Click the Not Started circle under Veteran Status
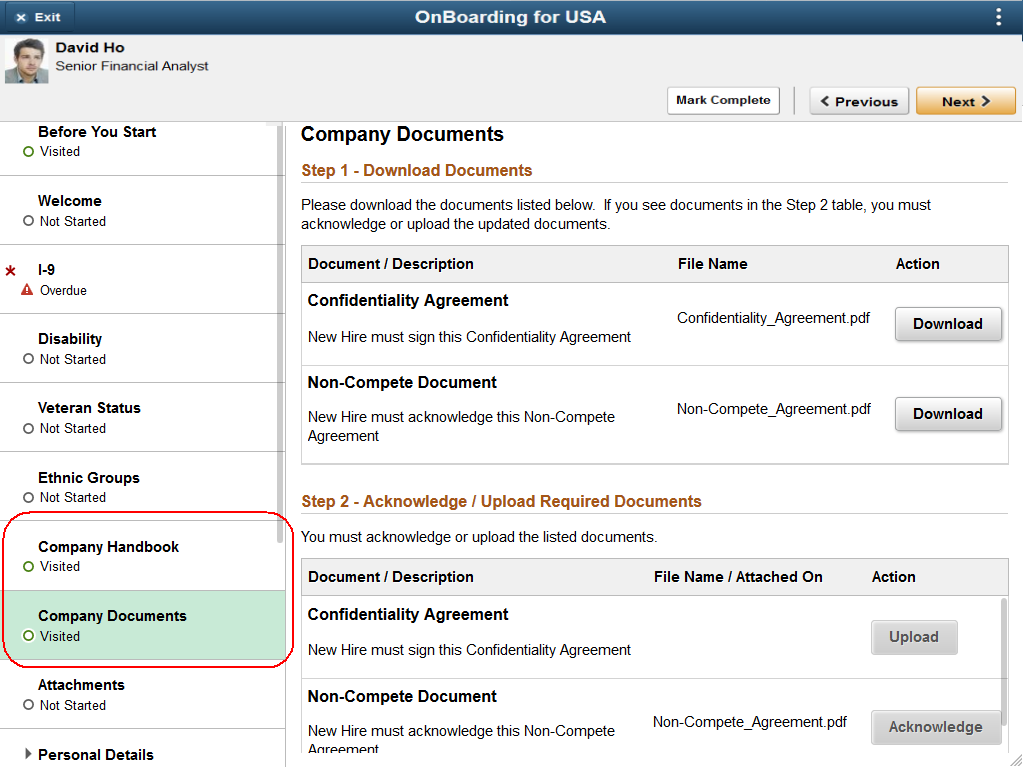Viewport: 1023px width, 767px height. click(28, 429)
